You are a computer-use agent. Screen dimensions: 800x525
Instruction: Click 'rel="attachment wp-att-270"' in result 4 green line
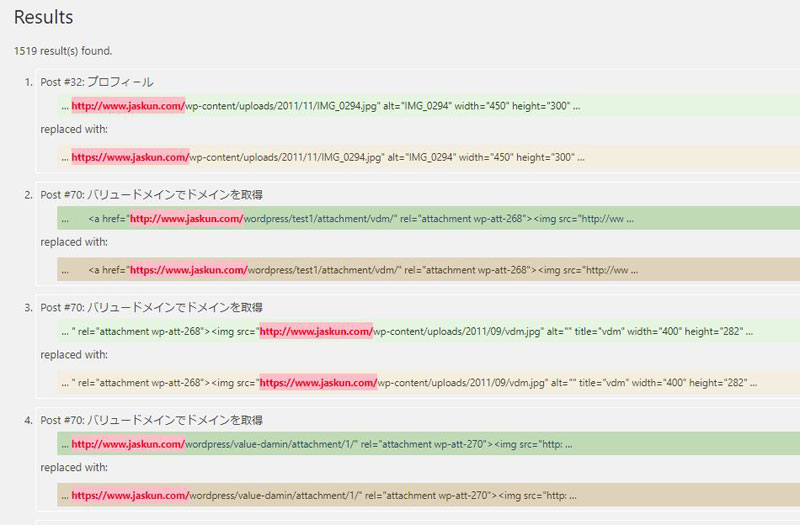424,444
